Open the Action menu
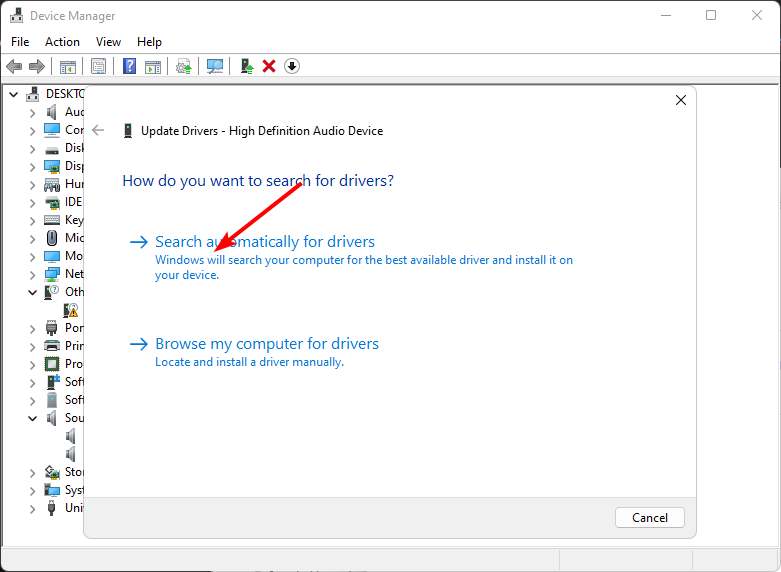Screen dimensions: 781x572 point(62,42)
